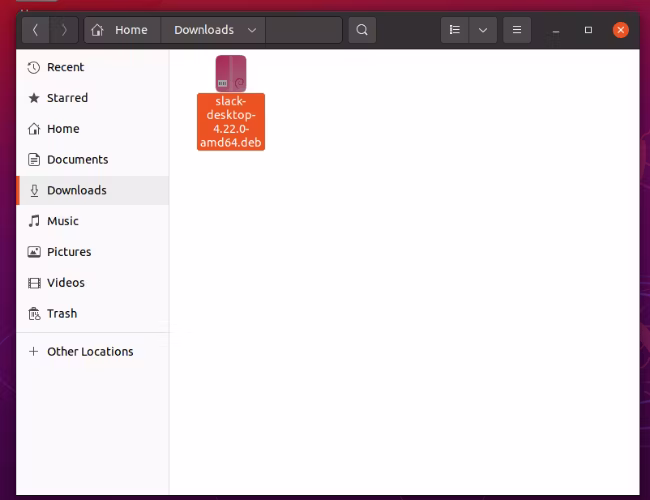Click the Starred star icon
This screenshot has height=500, width=650.
pyautogui.click(x=34, y=98)
